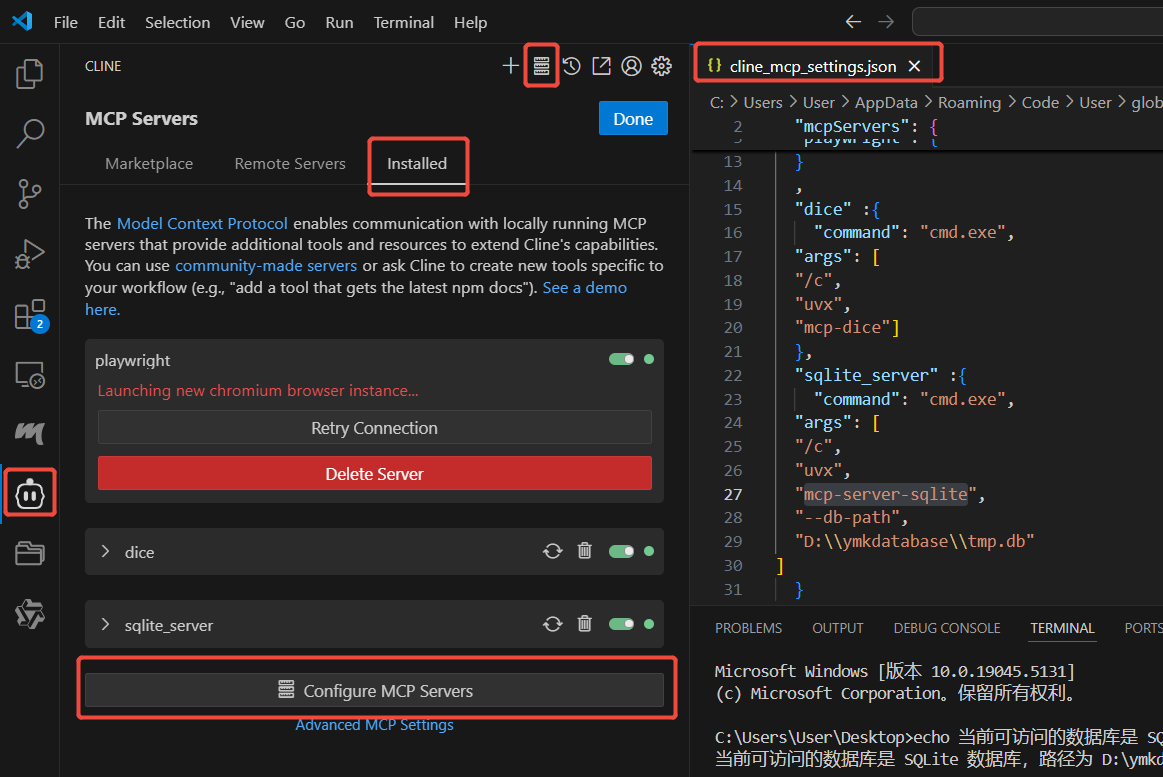The width and height of the screenshot is (1163, 777).
Task: Open the Run menu
Action: [x=339, y=22]
